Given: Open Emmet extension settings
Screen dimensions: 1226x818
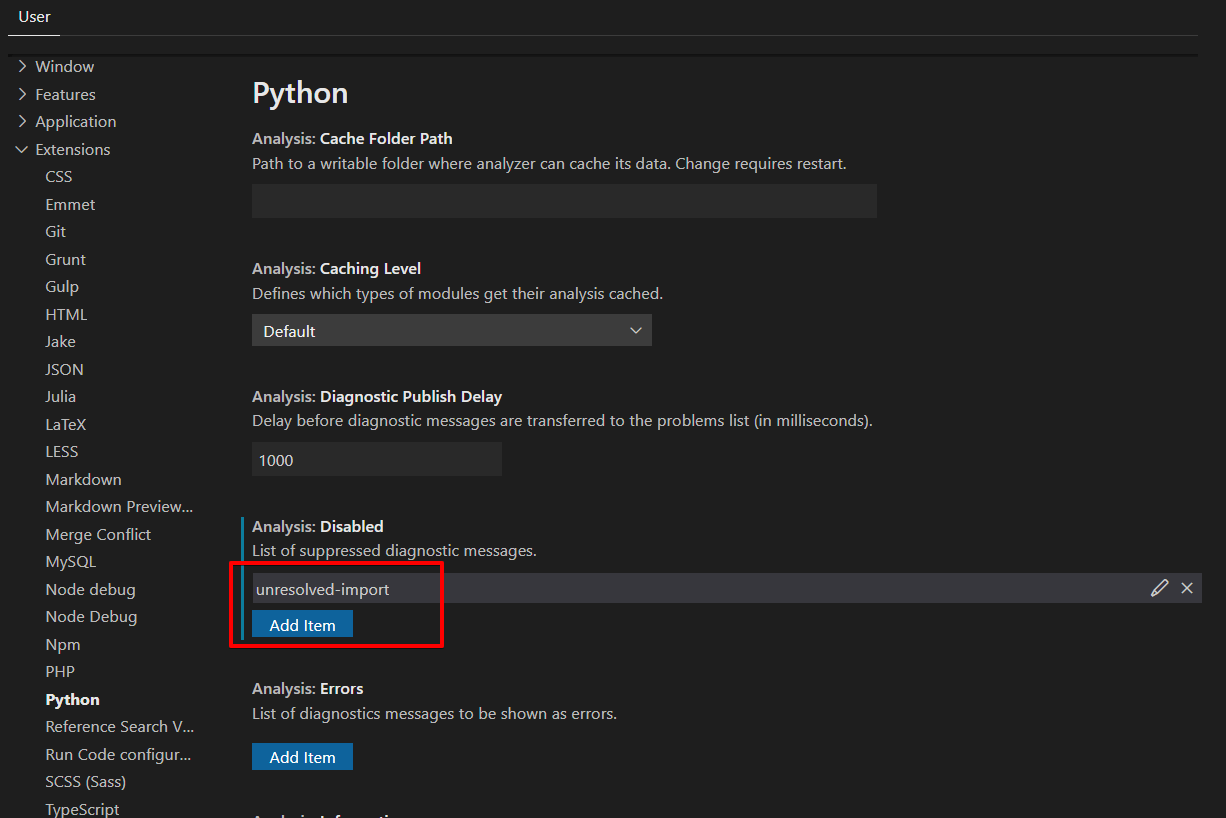Looking at the screenshot, I should coord(70,204).
